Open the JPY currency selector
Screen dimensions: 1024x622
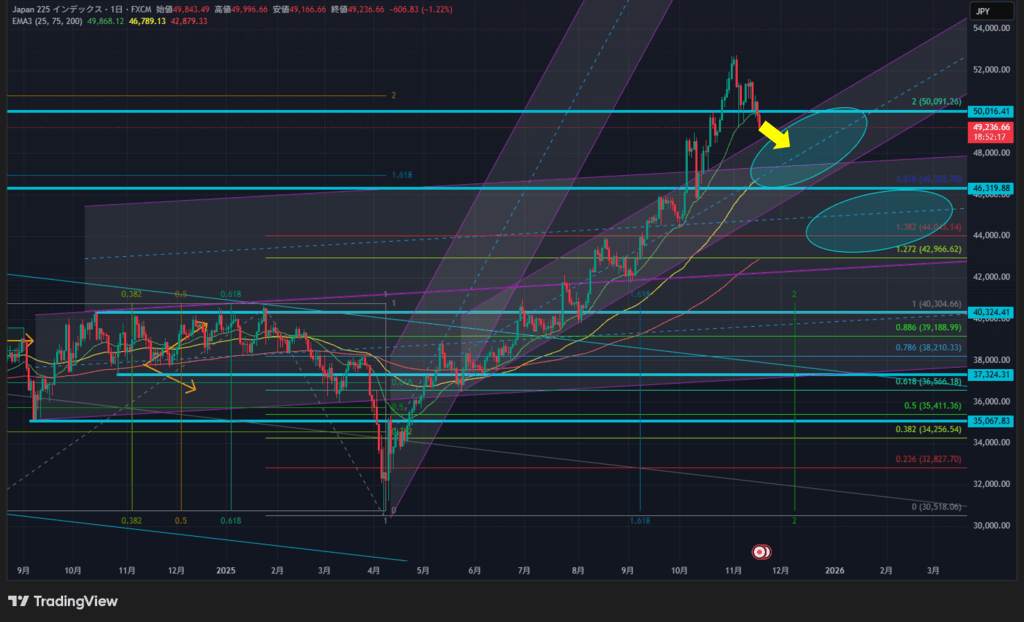(984, 11)
